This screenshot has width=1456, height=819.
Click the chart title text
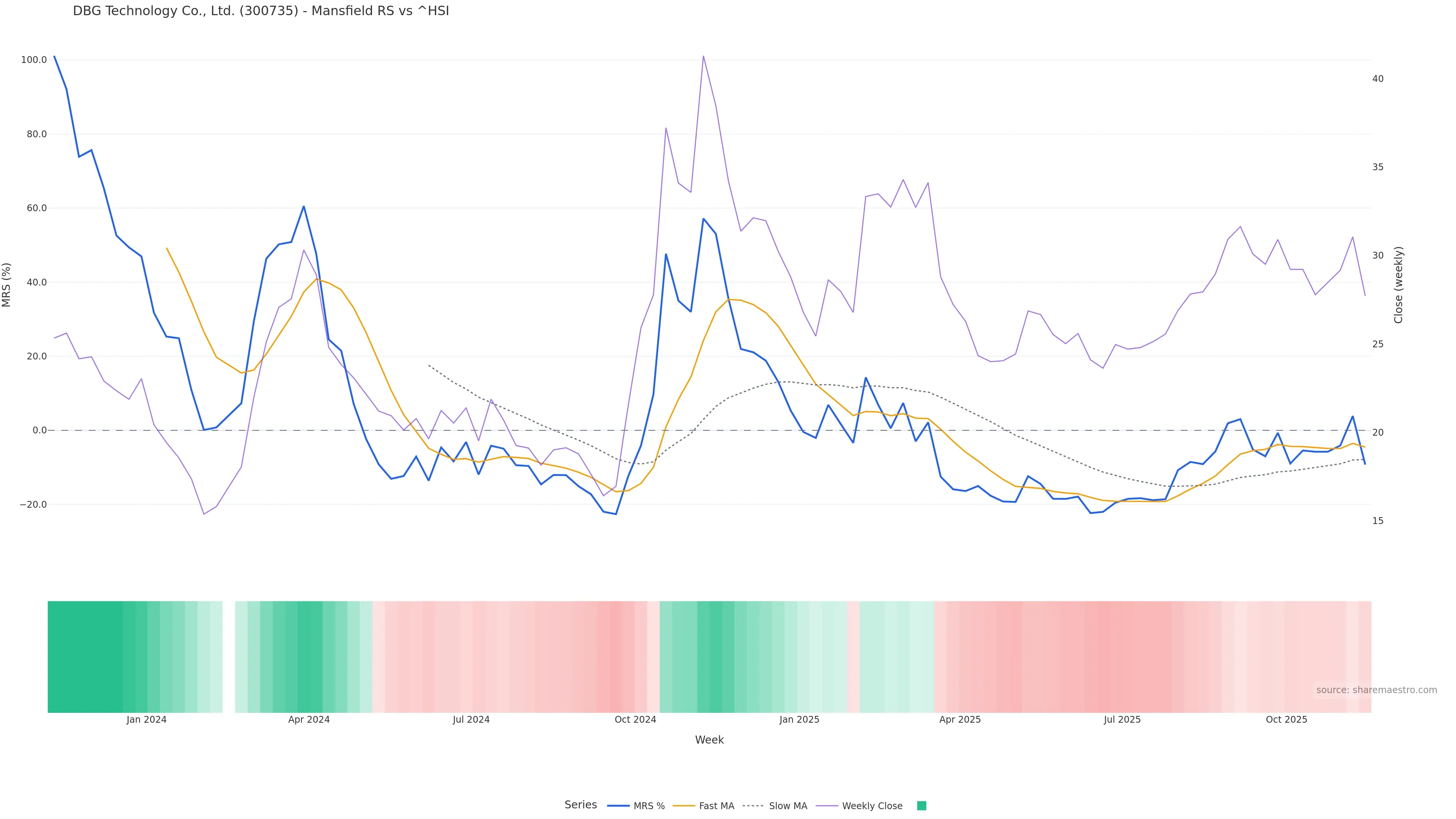click(x=260, y=11)
